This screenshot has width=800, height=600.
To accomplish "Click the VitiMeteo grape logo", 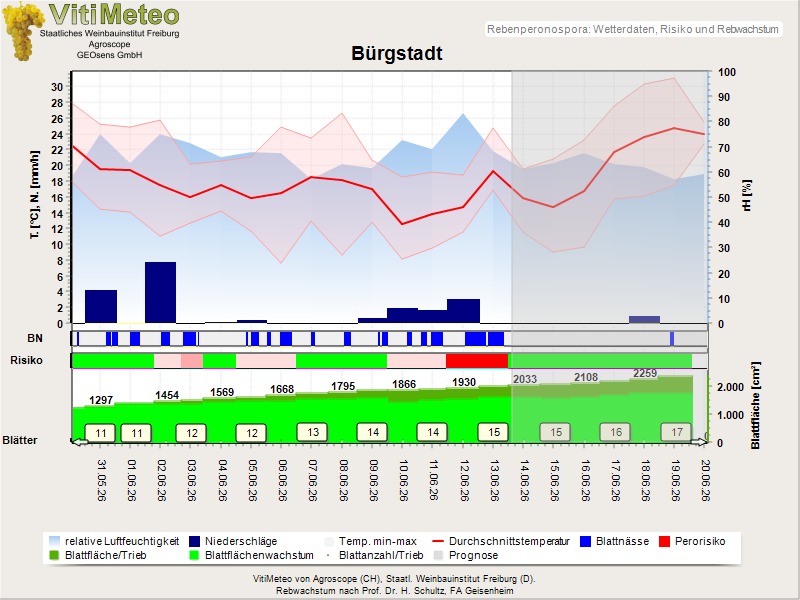I will pos(21,31).
